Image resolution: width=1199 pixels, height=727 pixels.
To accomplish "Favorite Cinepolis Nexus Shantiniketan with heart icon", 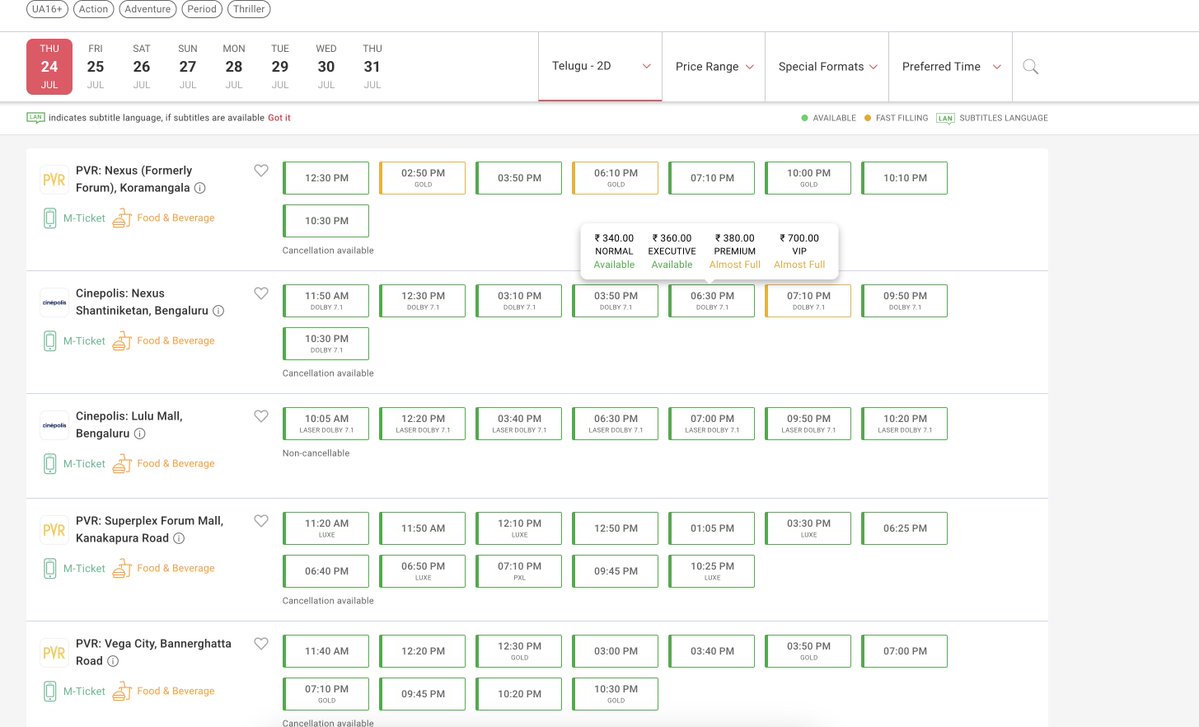I will coord(261,294).
